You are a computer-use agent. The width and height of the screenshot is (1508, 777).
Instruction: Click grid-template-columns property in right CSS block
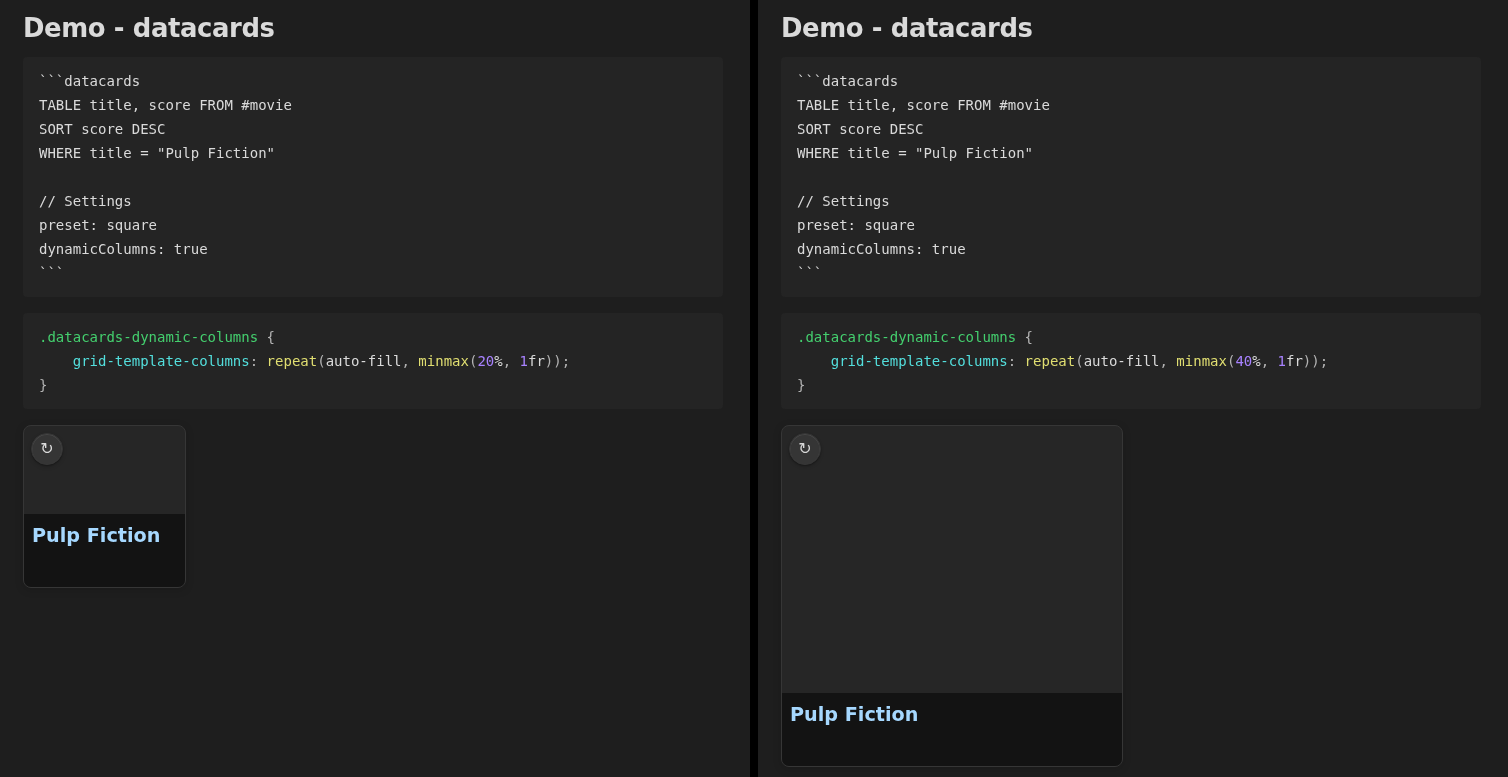918,361
